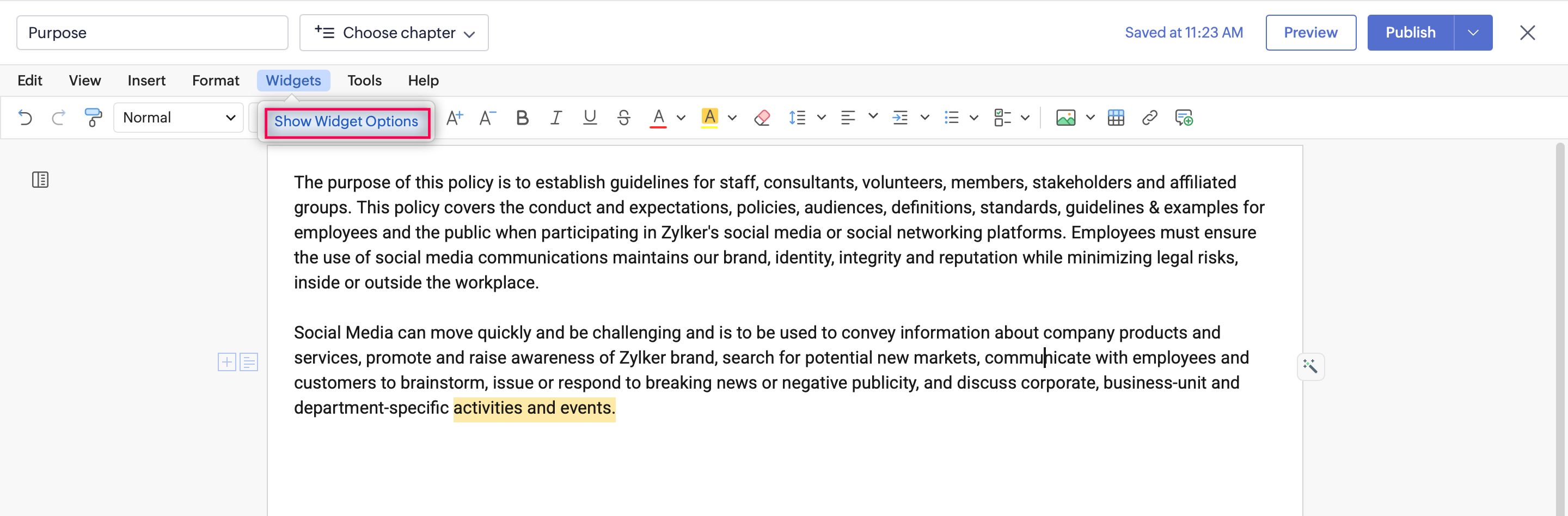Insert an image using the picture icon

(1066, 118)
